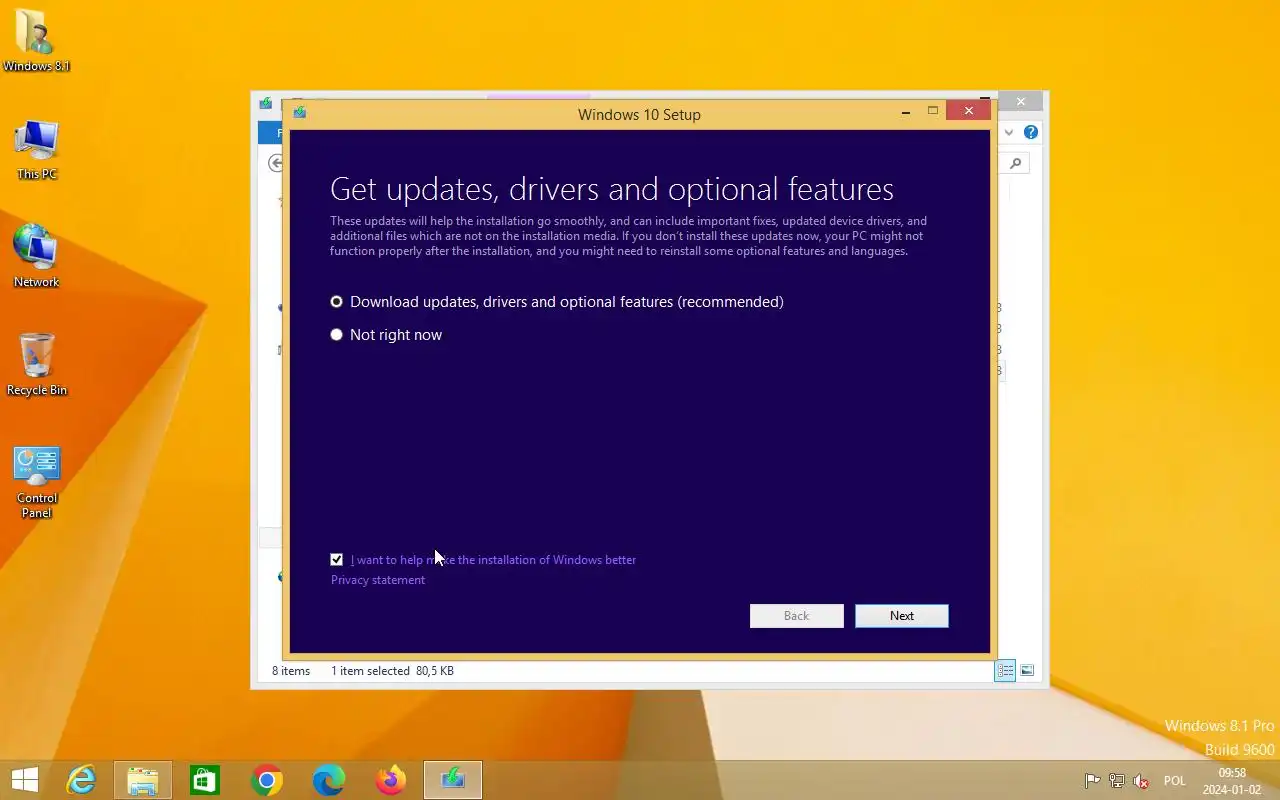Click the Next button

pos(902,616)
